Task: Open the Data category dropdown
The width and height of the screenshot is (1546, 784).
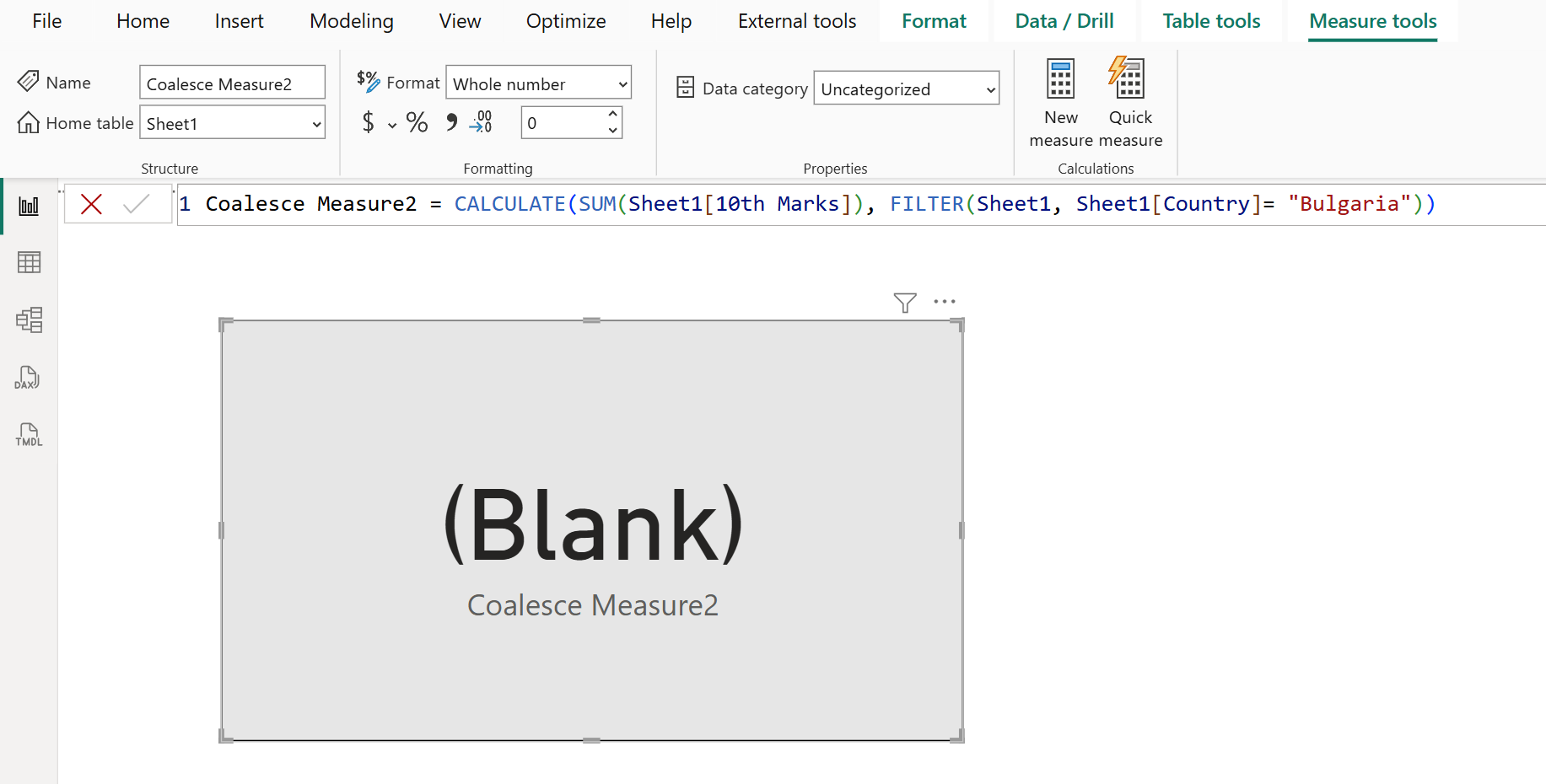Action: coord(906,89)
